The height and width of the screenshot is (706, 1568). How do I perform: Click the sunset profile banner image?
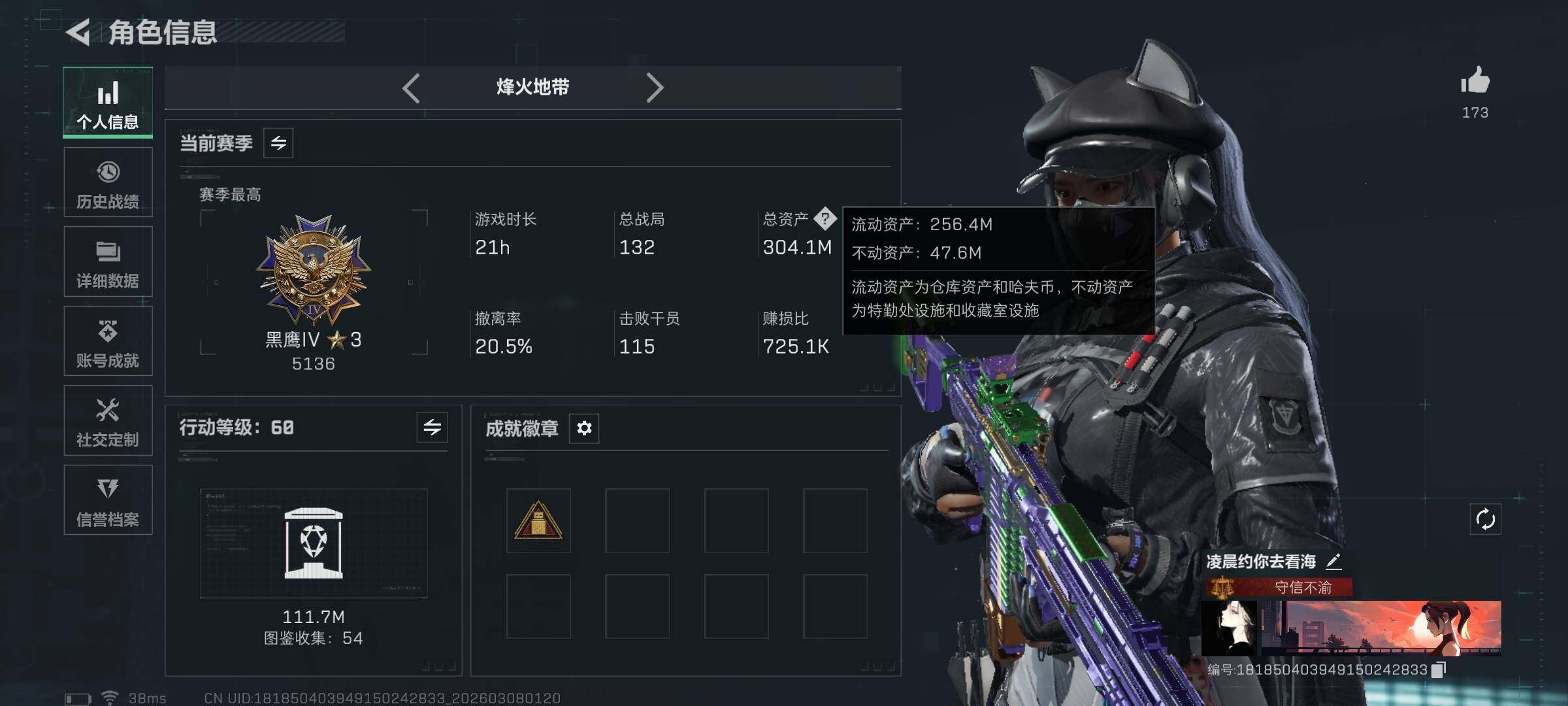point(1380,628)
